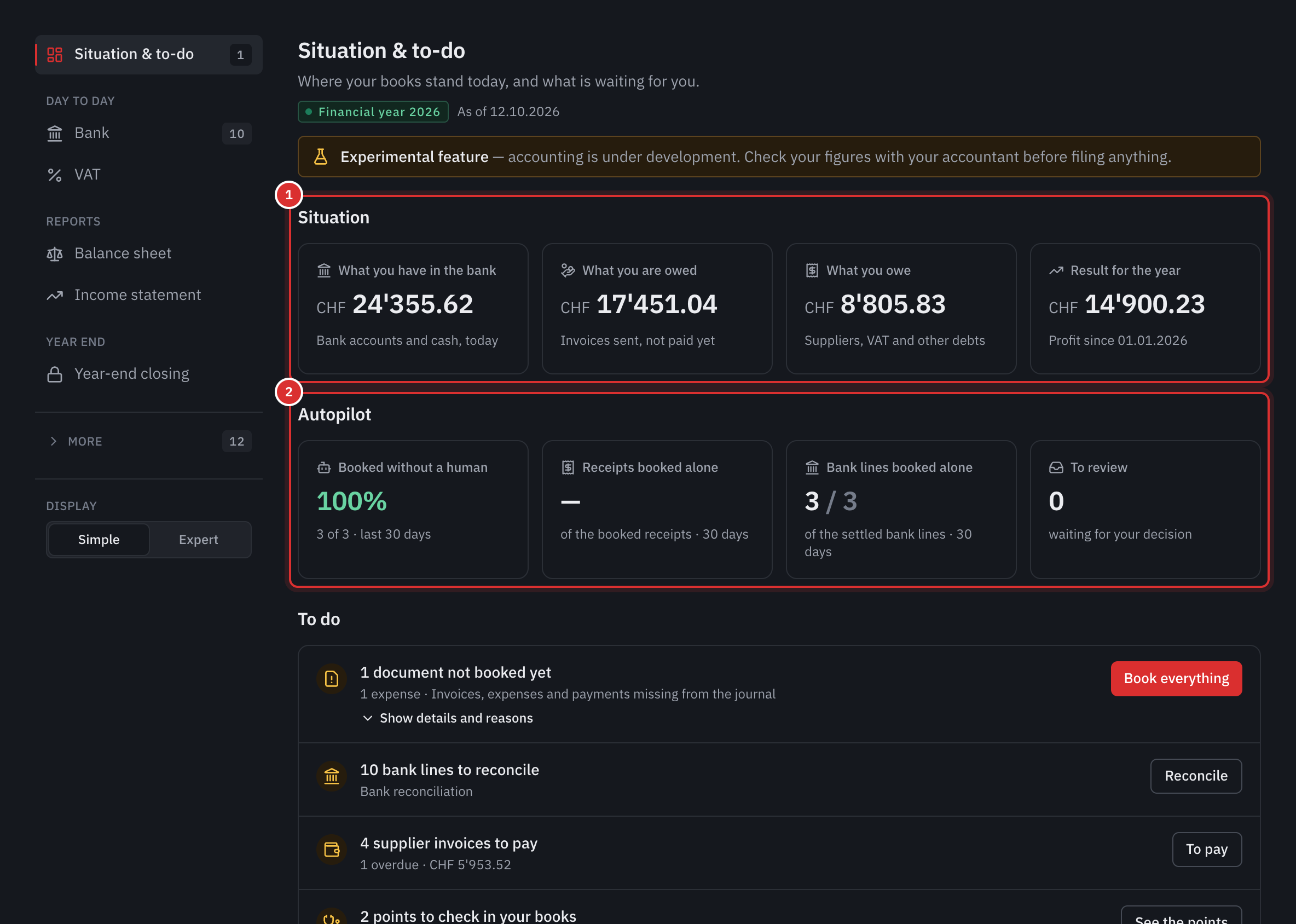Image resolution: width=1296 pixels, height=924 pixels.
Task: Click the VAT percent icon
Action: pyautogui.click(x=55, y=175)
